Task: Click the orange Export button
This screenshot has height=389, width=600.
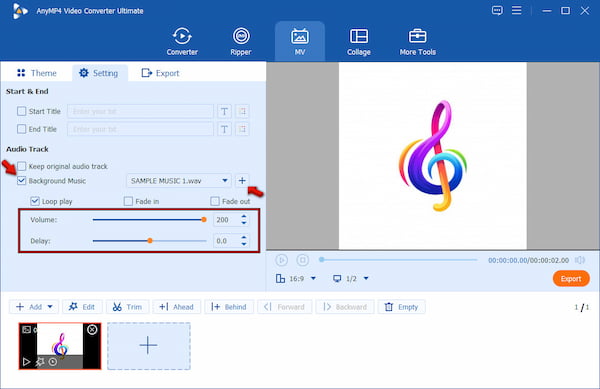Action: 571,278
